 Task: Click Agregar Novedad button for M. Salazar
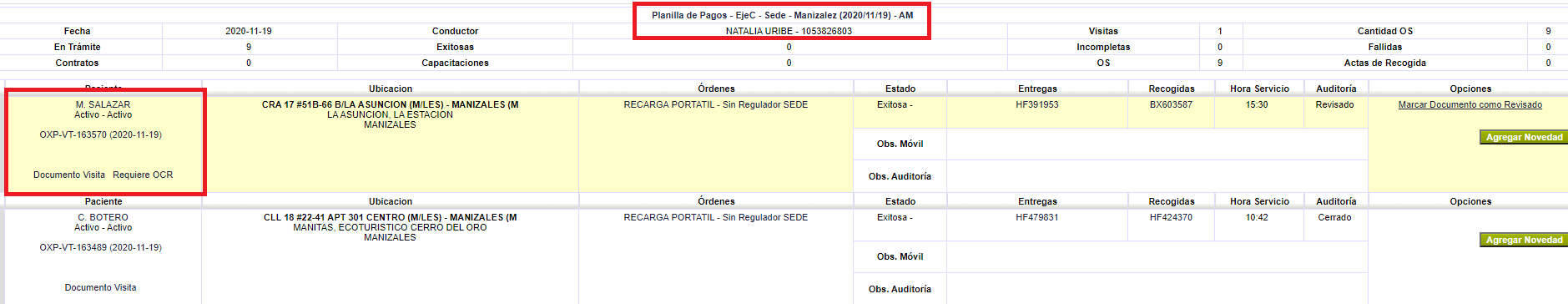[x=1524, y=137]
